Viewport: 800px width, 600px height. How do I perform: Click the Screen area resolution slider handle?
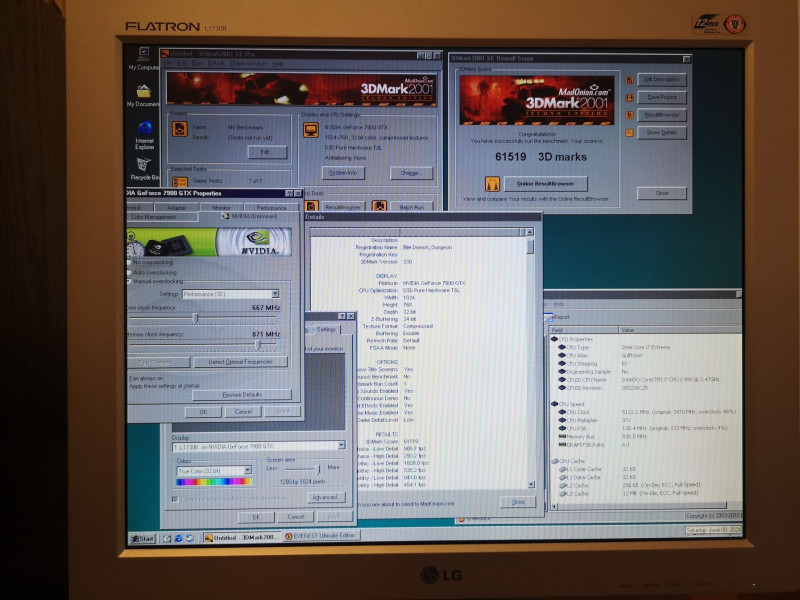pos(318,468)
